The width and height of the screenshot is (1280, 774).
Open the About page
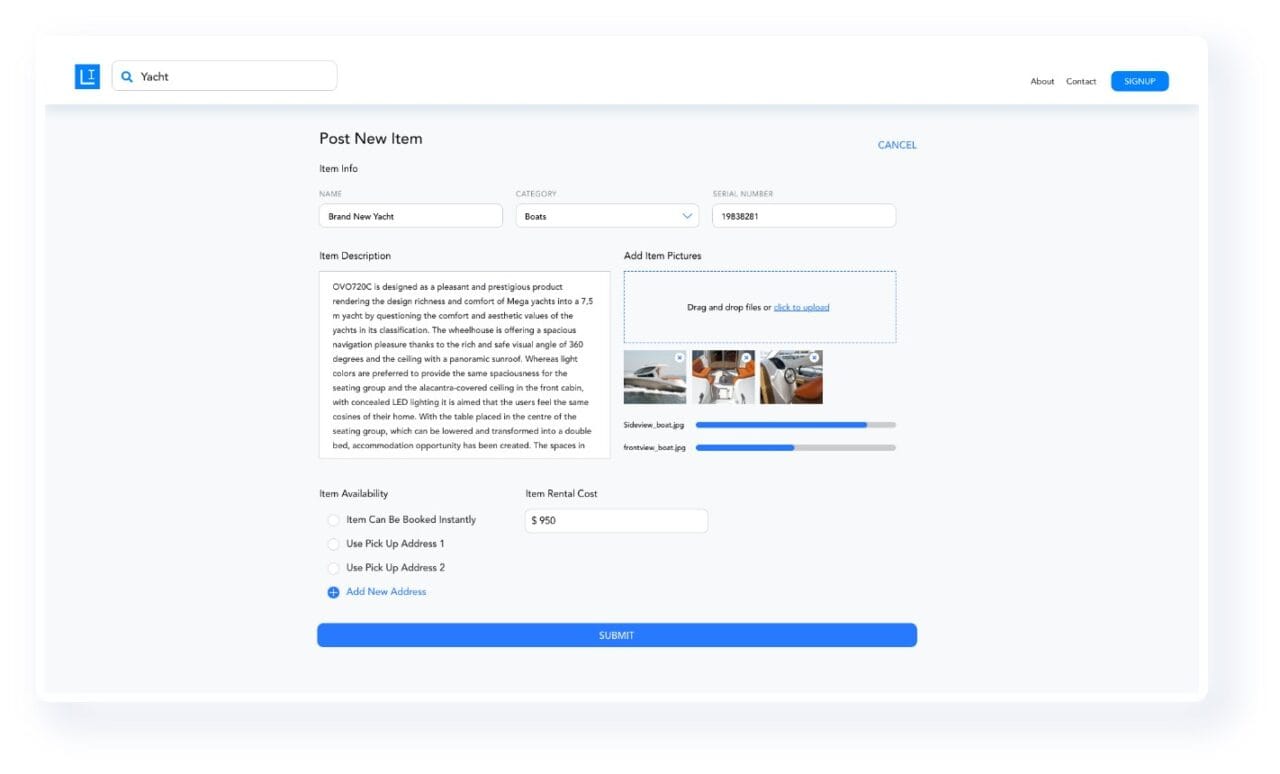point(1042,81)
